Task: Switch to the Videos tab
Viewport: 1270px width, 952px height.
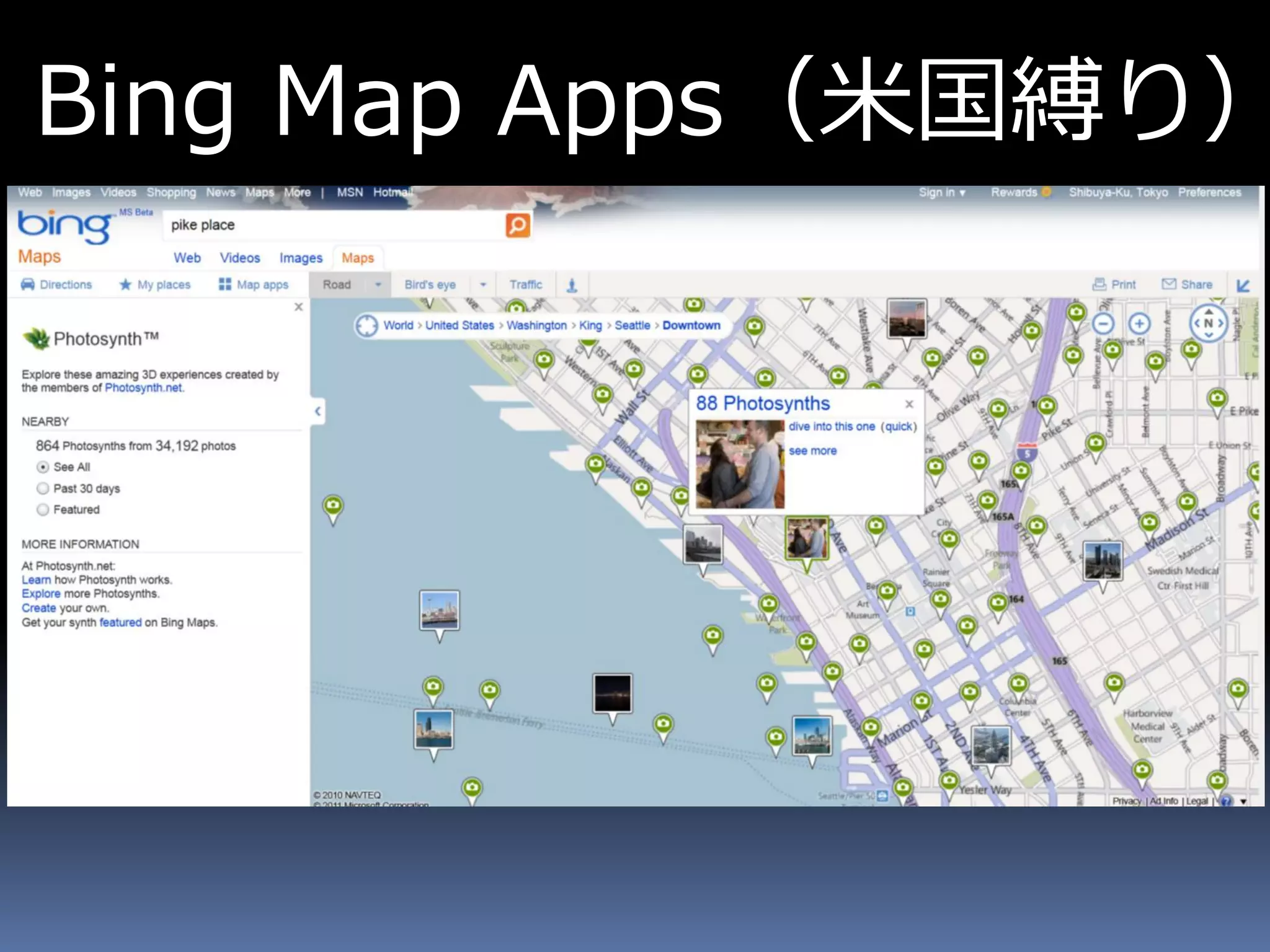Action: tap(240, 258)
